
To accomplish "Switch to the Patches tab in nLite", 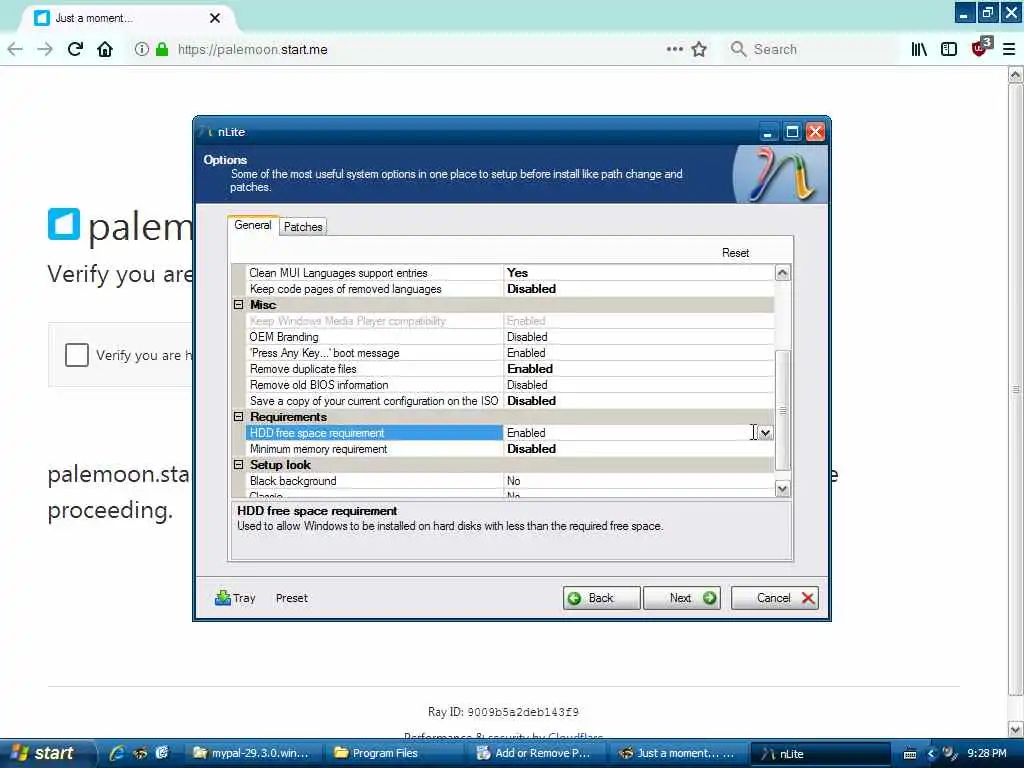I will (x=303, y=227).
